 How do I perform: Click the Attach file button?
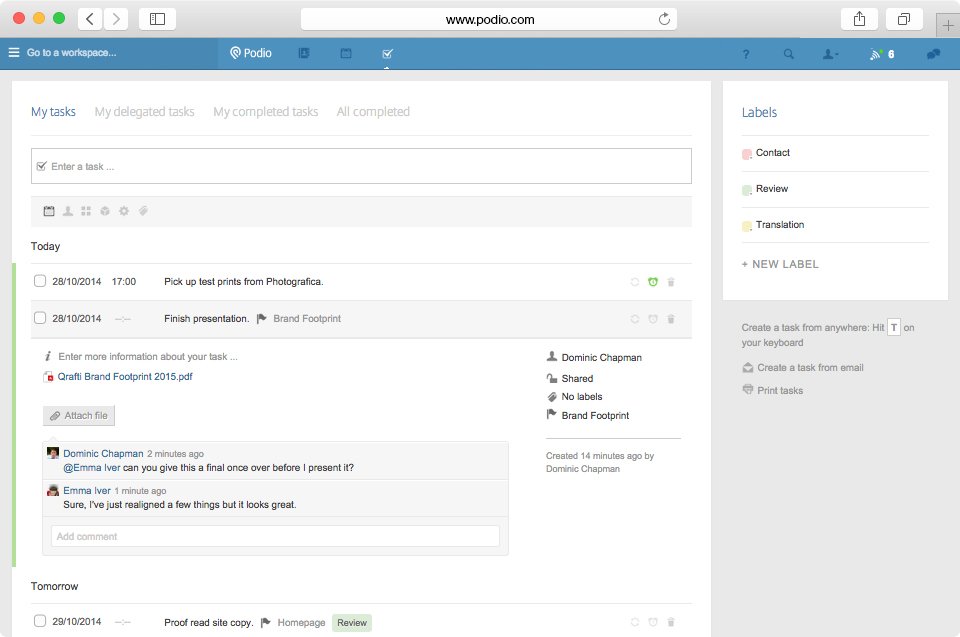[79, 415]
